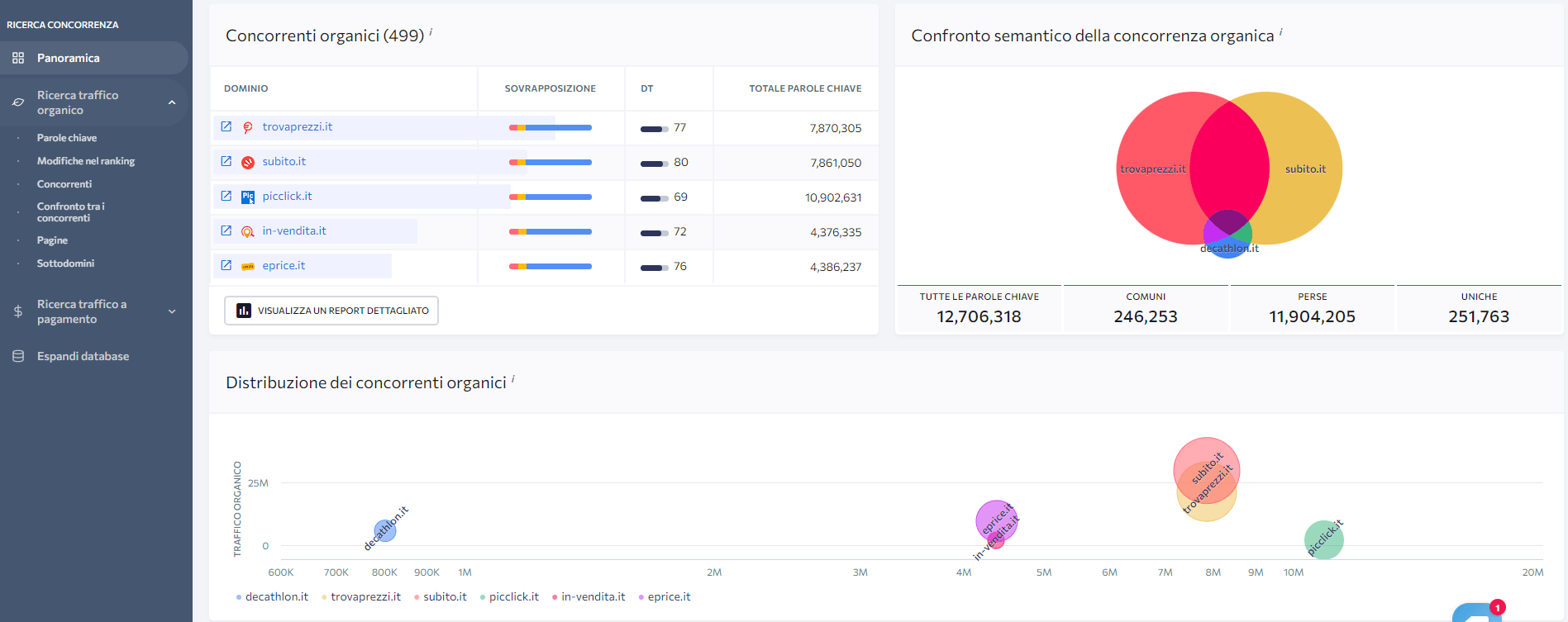Sort by the DT column header
The width and height of the screenshot is (1568, 622).
(647, 88)
